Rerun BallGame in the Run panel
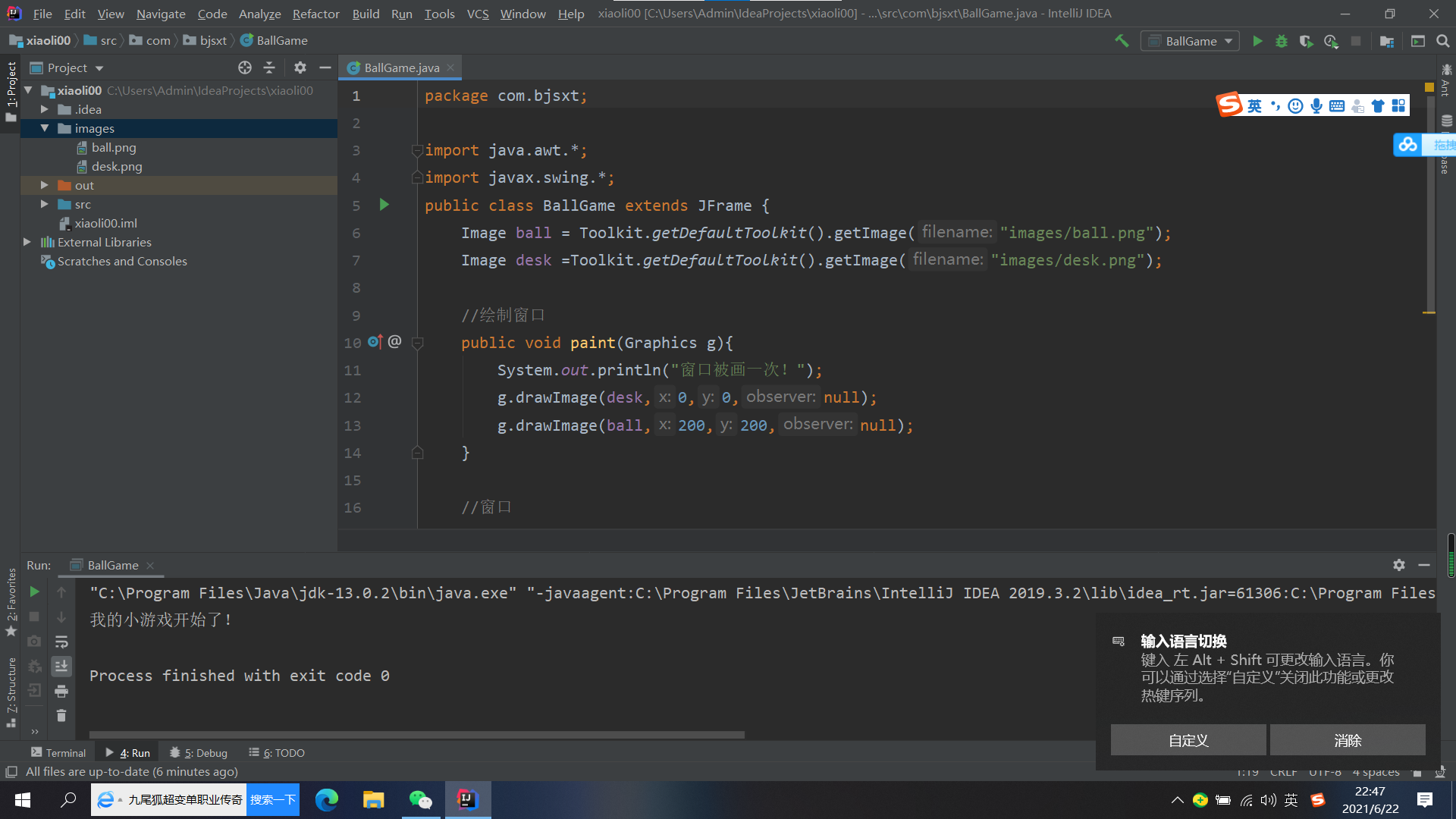 point(34,591)
